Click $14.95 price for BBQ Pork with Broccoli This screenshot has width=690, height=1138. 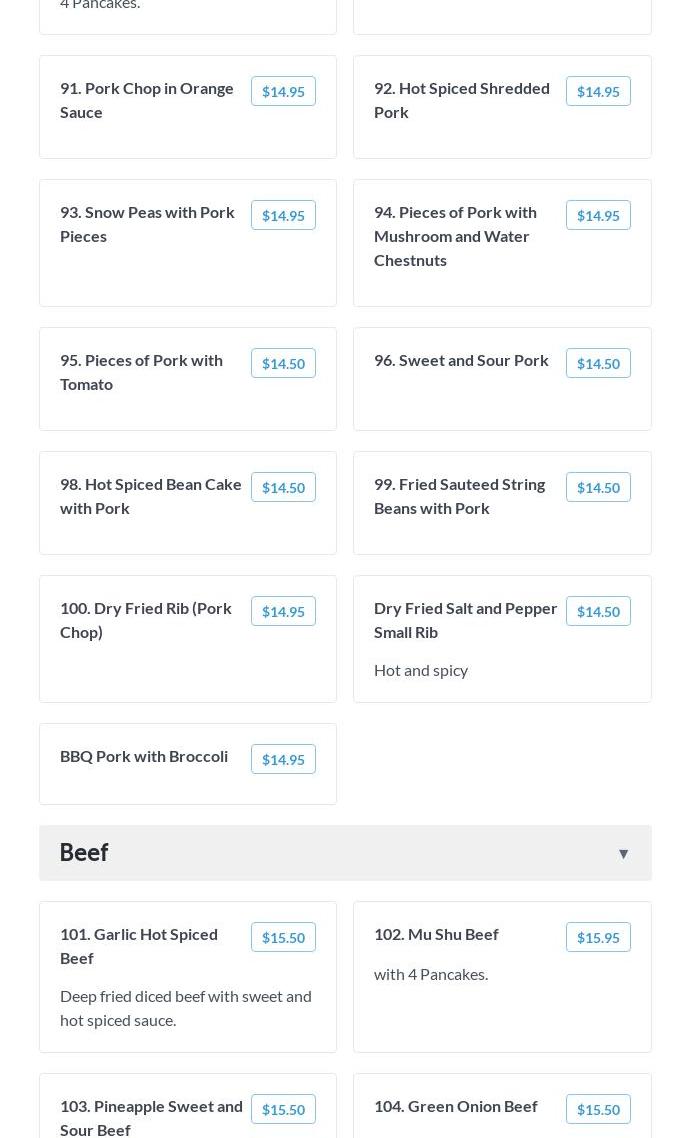(283, 759)
